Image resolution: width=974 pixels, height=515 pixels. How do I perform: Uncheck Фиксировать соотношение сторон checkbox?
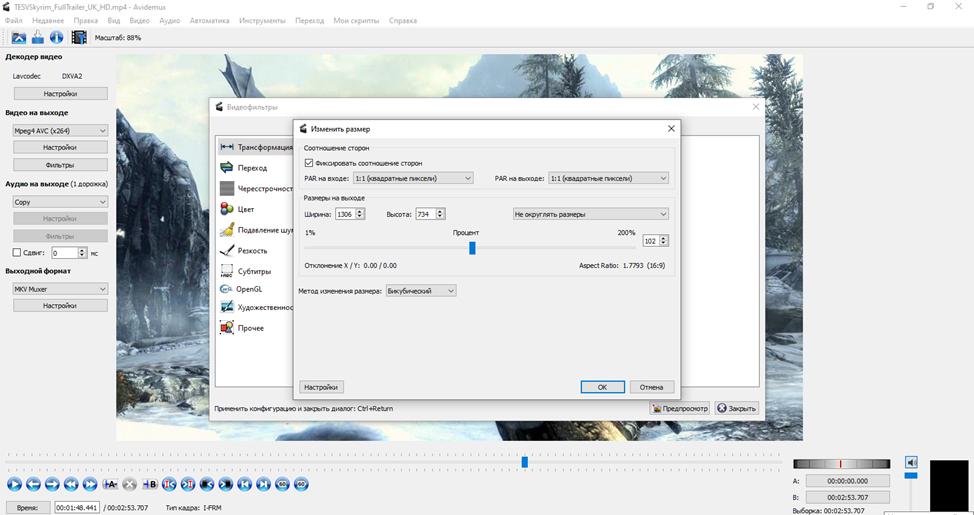(x=309, y=163)
